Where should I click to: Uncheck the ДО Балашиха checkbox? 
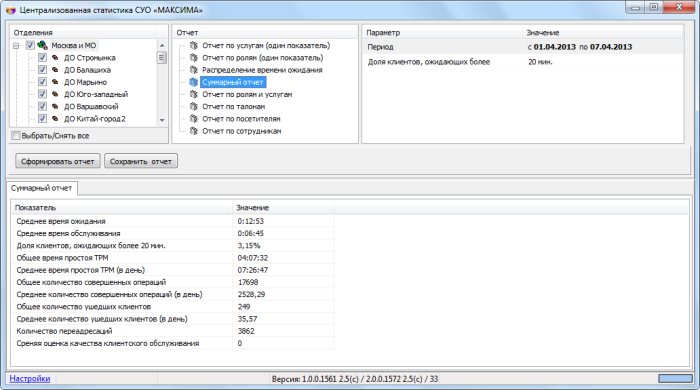(x=42, y=70)
